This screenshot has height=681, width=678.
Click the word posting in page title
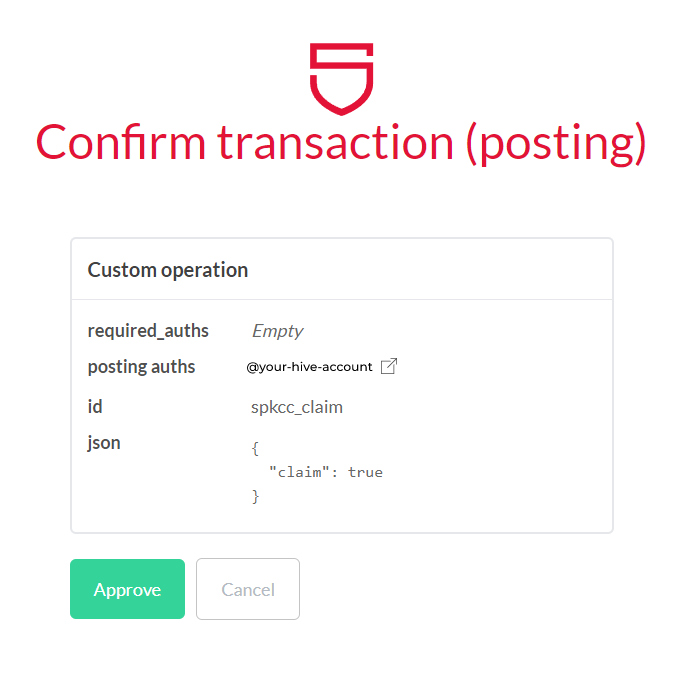[557, 144]
